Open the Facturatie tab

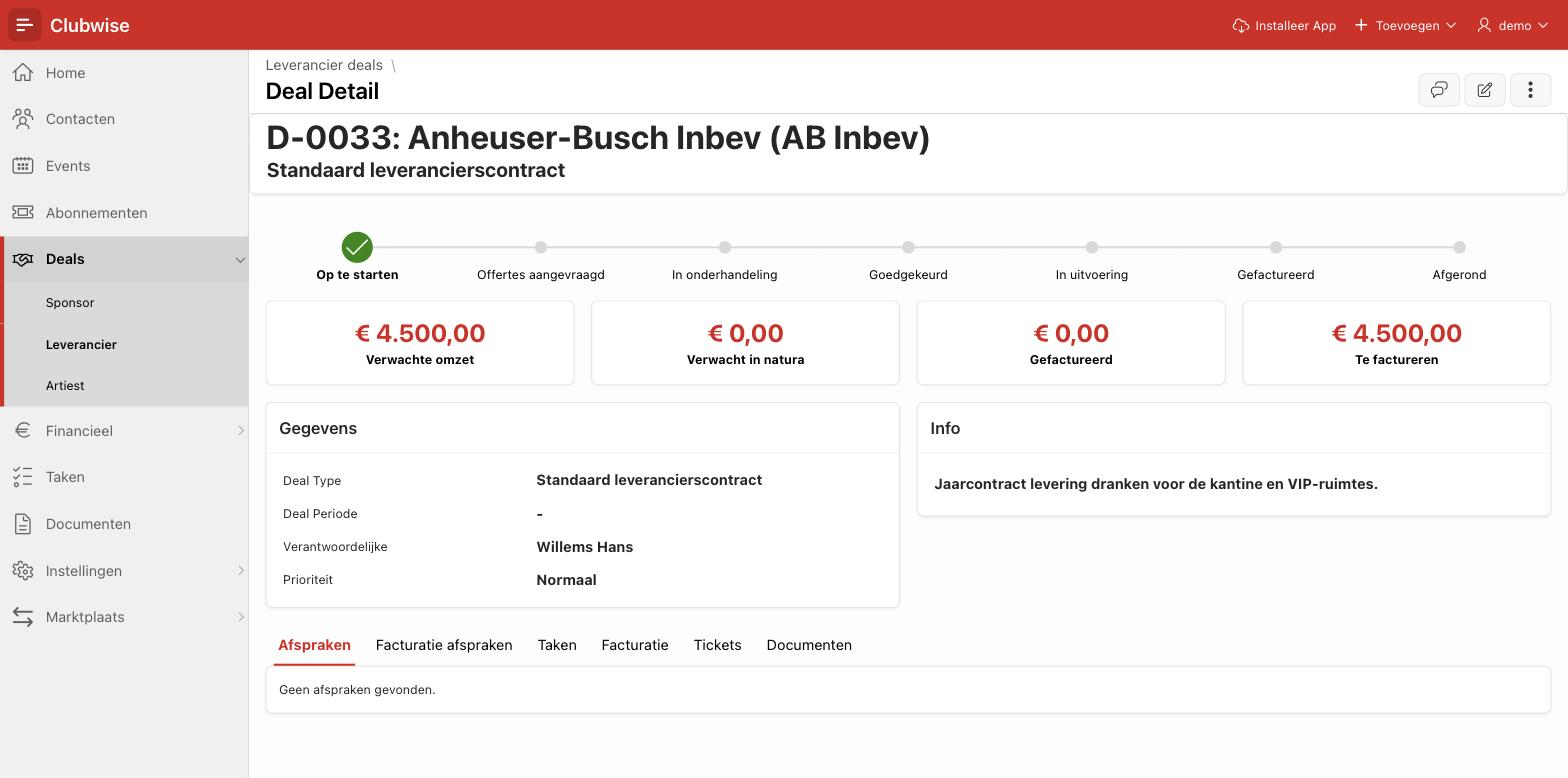coord(635,645)
